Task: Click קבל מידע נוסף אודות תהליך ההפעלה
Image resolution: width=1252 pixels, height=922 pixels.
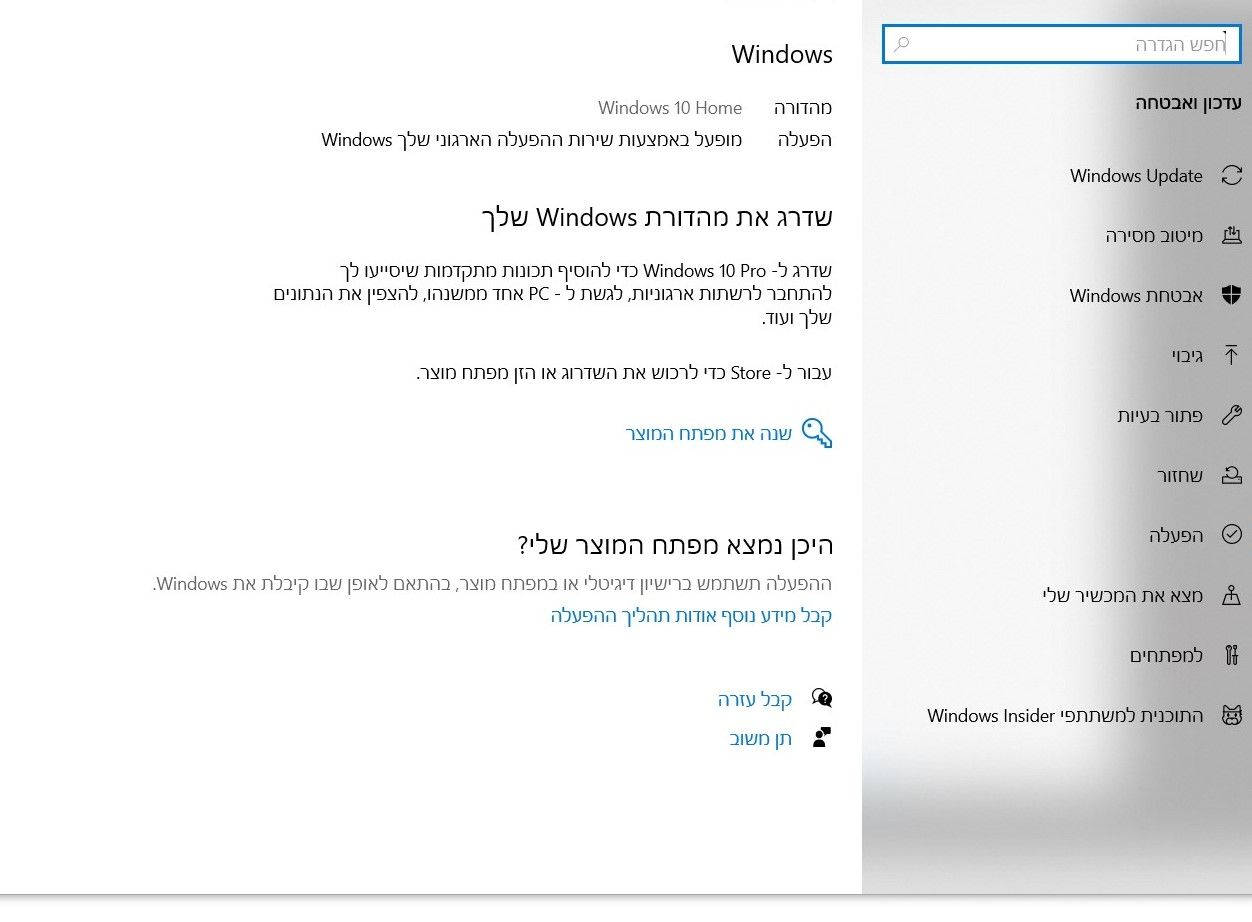Action: [691, 615]
